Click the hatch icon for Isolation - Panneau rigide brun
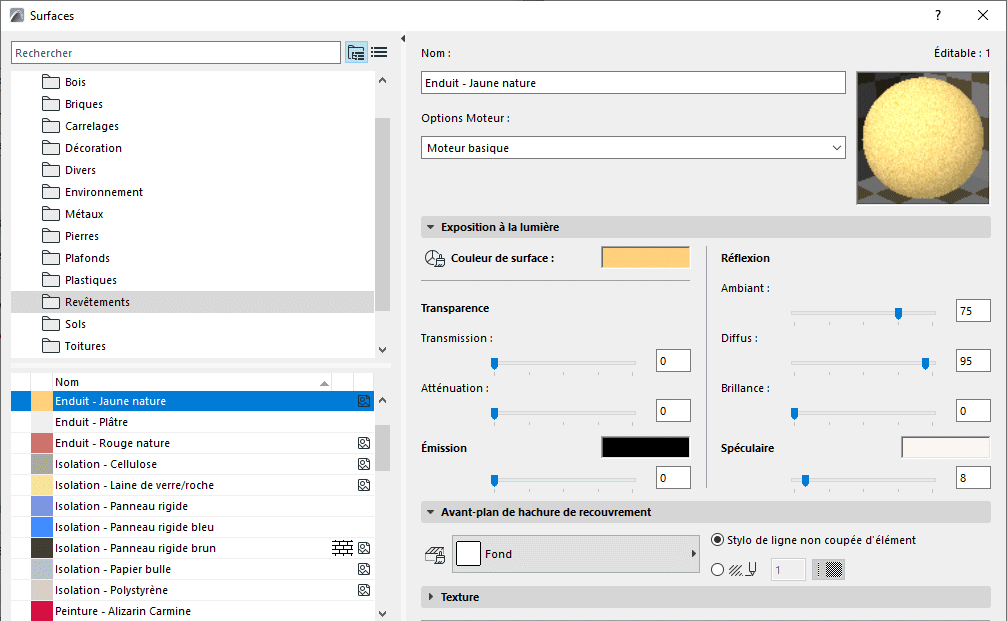The height and width of the screenshot is (621, 1007). (342, 548)
